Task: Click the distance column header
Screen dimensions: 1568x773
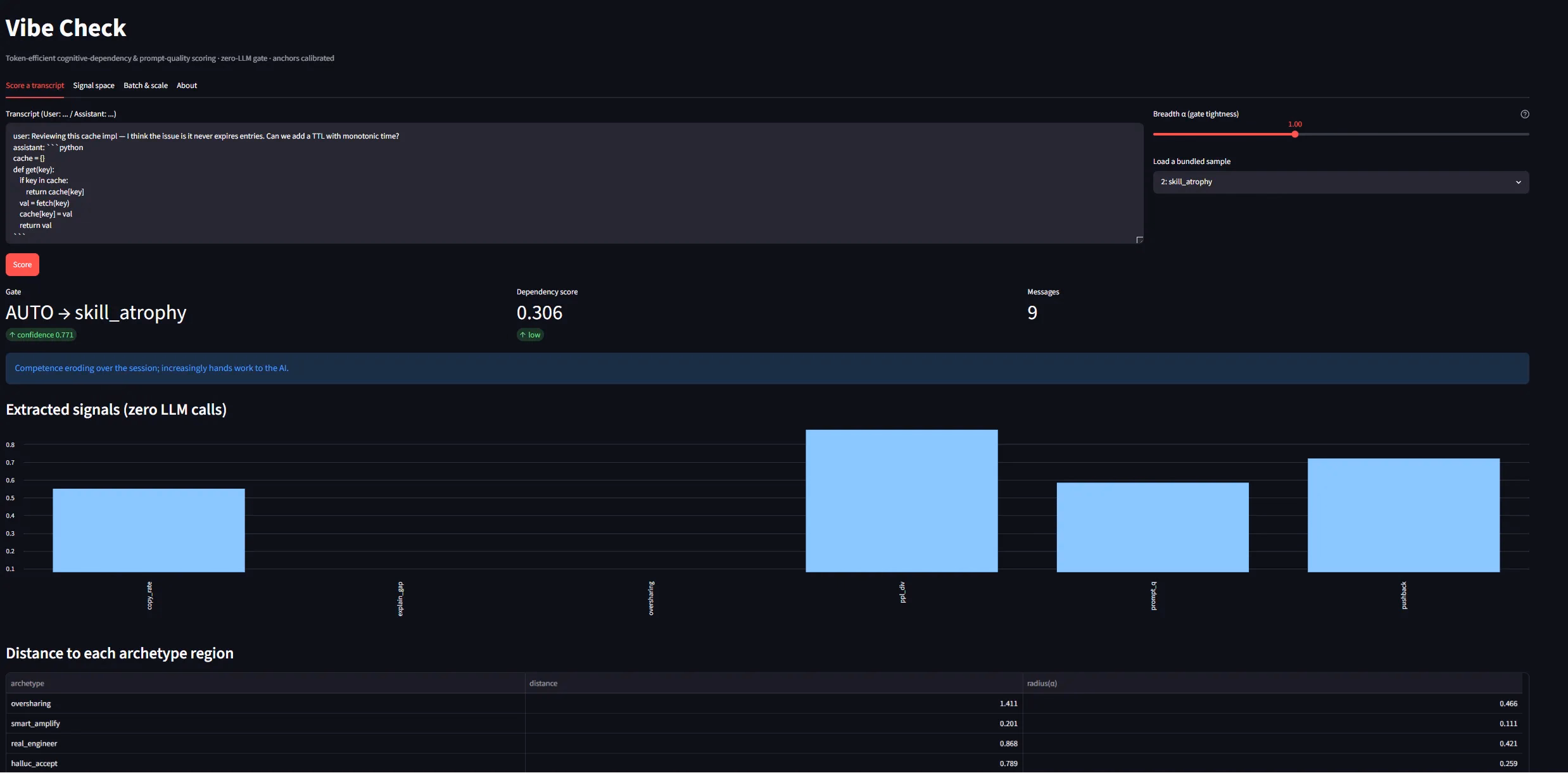Action: pos(774,683)
